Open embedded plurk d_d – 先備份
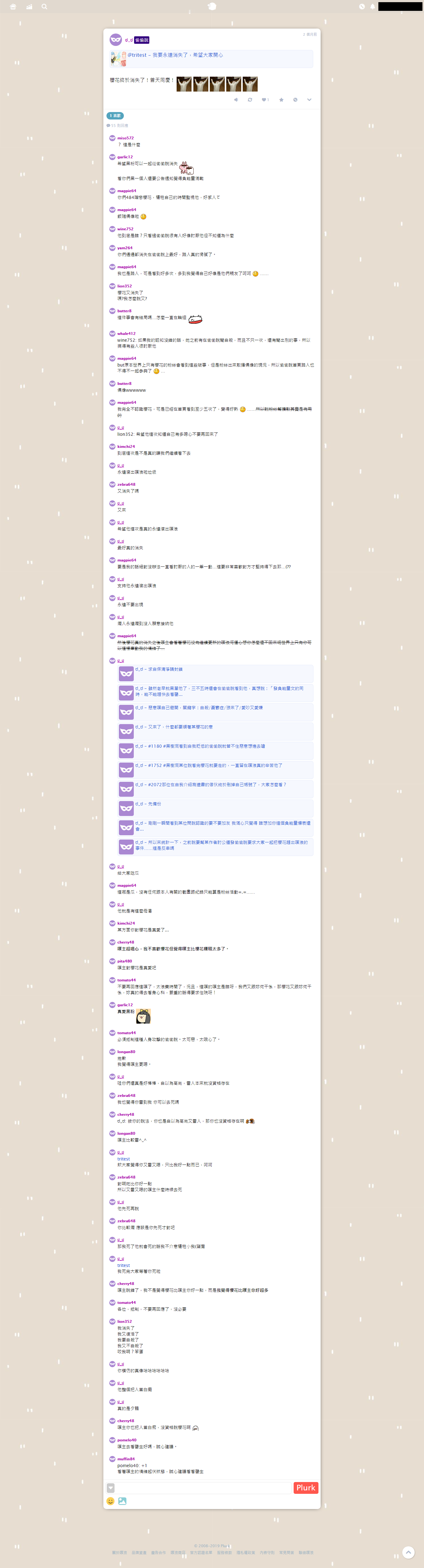424x1568 pixels. click(215, 808)
